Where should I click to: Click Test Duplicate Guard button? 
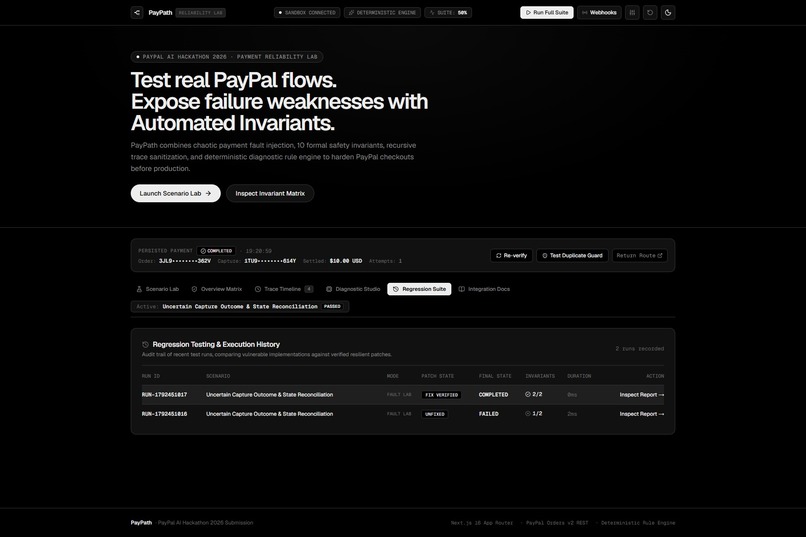[x=572, y=255]
